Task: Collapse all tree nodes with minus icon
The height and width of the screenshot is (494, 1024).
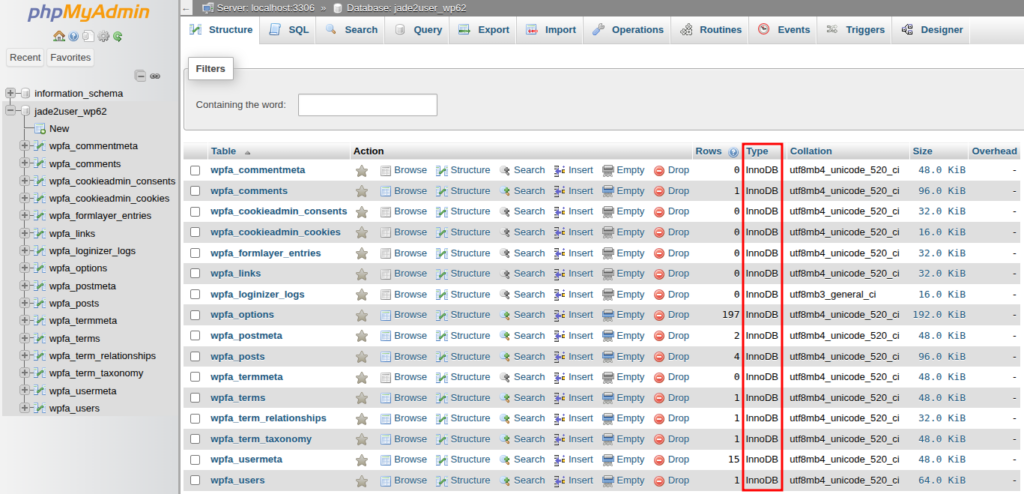Action: tap(140, 76)
